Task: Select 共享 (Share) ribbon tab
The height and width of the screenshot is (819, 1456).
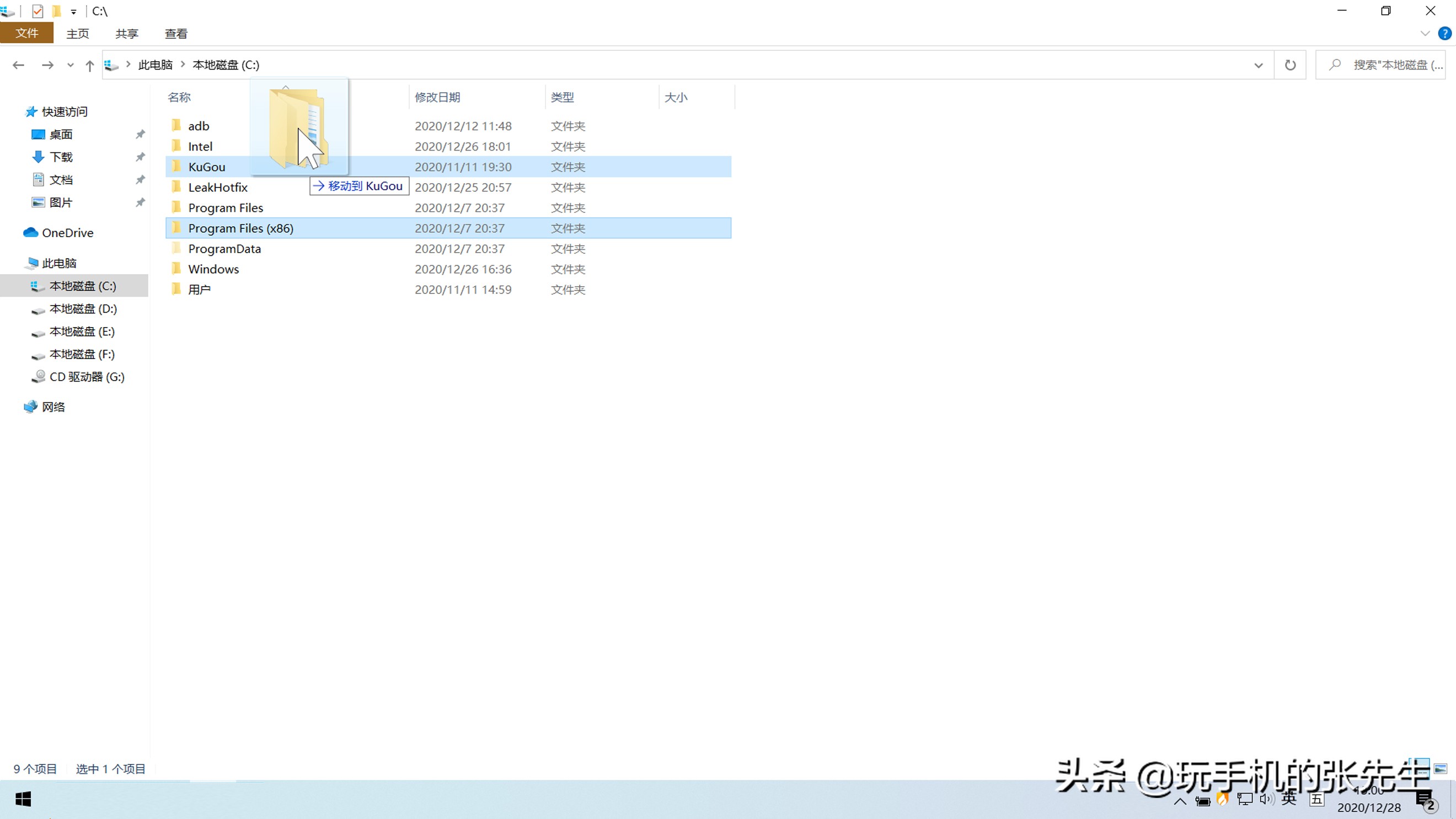Action: tap(127, 33)
